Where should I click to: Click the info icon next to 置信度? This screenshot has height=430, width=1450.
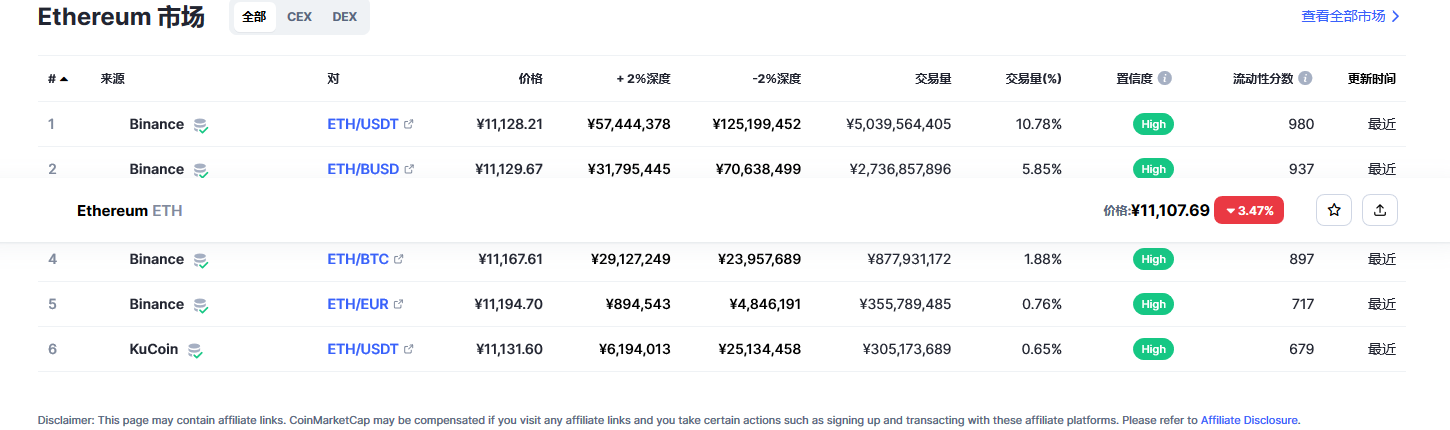[x=1165, y=78]
